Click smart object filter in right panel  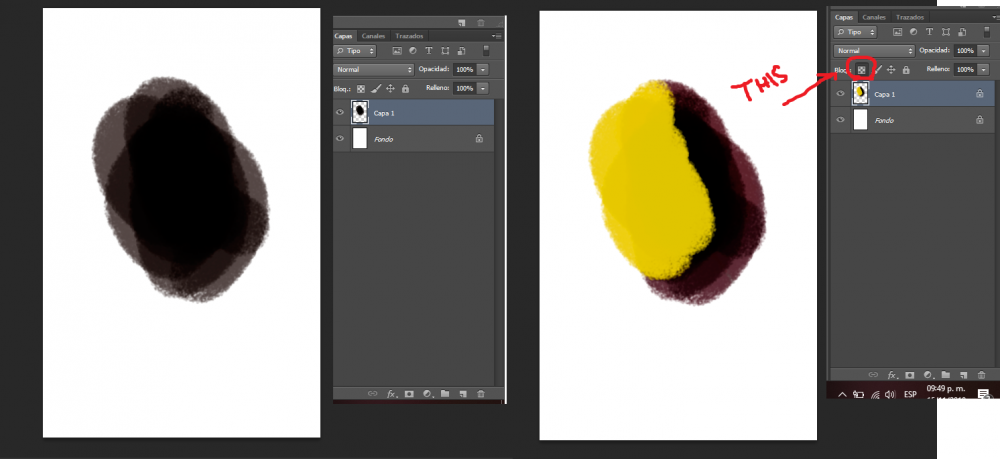click(961, 32)
